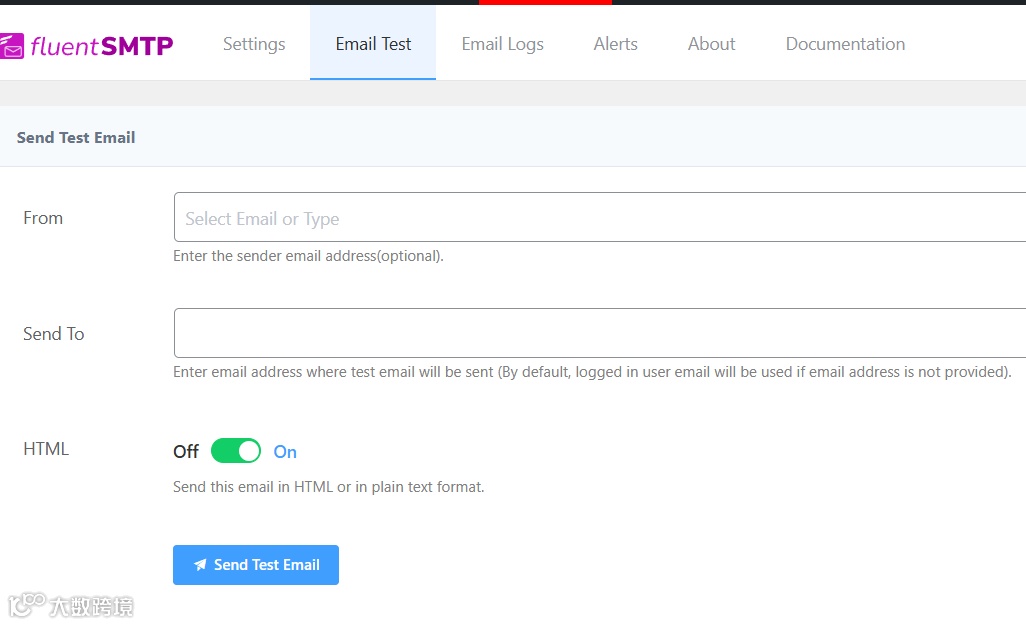Click the HTML field label
The image size is (1026, 625).
coord(46,449)
